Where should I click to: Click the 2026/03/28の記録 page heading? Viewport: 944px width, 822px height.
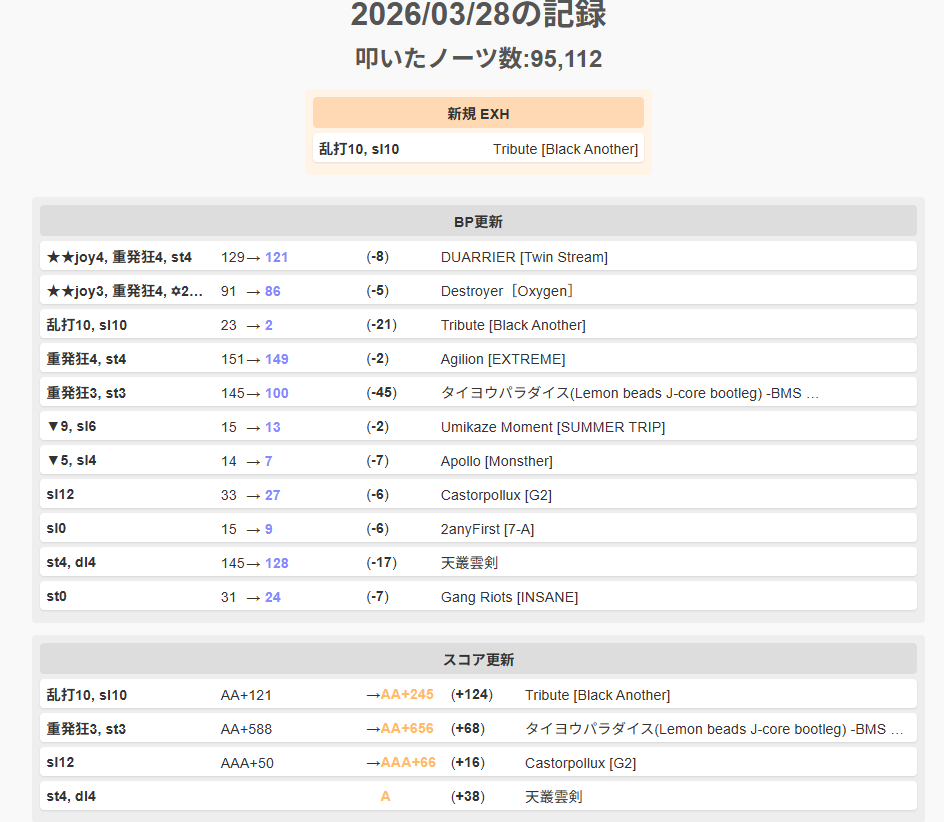pos(478,14)
